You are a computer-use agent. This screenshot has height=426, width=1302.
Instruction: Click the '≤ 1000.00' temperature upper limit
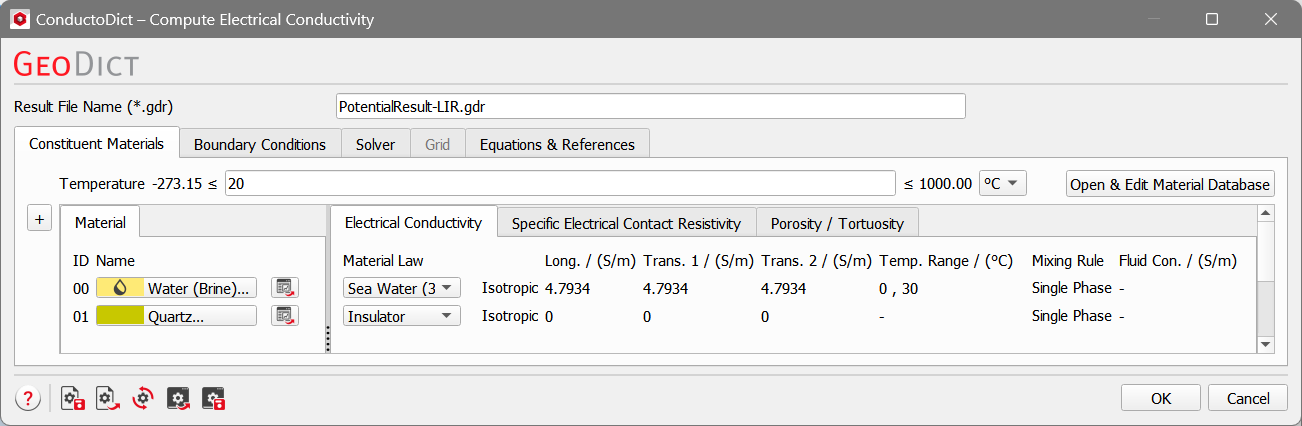[938, 184]
